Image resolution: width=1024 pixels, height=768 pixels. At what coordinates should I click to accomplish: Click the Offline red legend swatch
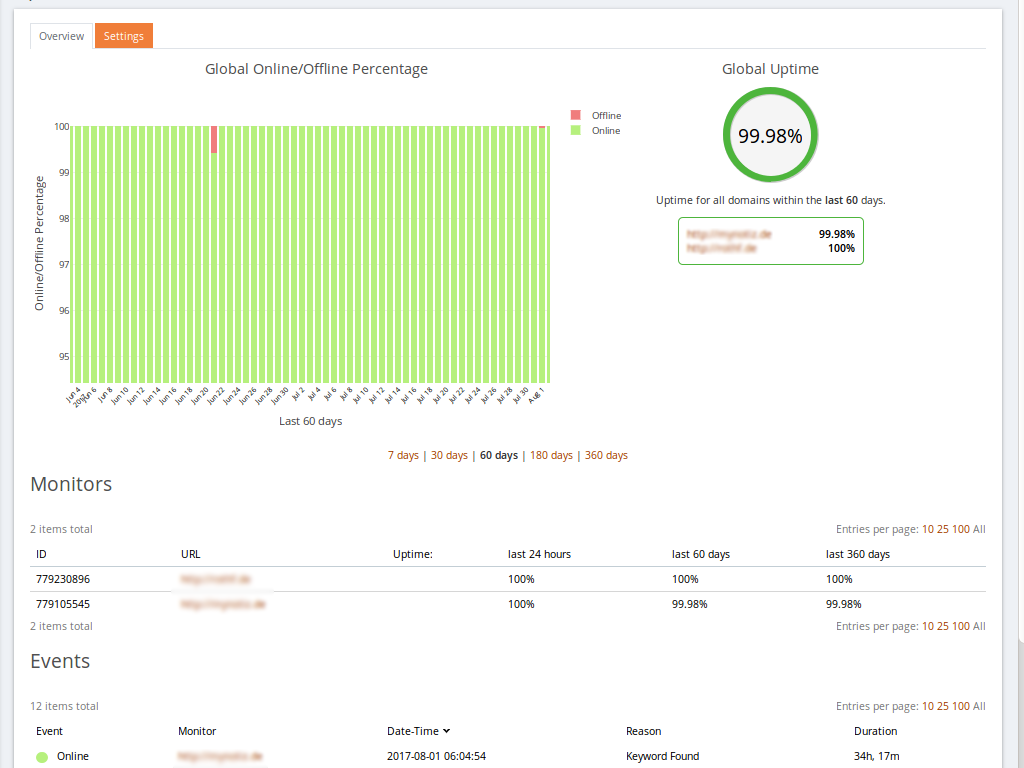pyautogui.click(x=575, y=115)
